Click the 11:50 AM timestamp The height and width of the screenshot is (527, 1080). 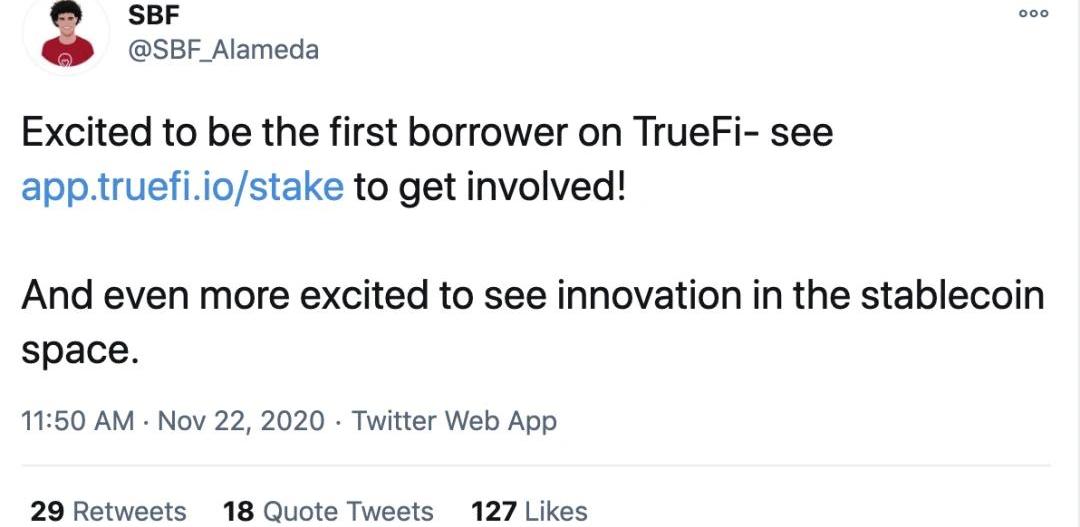point(77,421)
